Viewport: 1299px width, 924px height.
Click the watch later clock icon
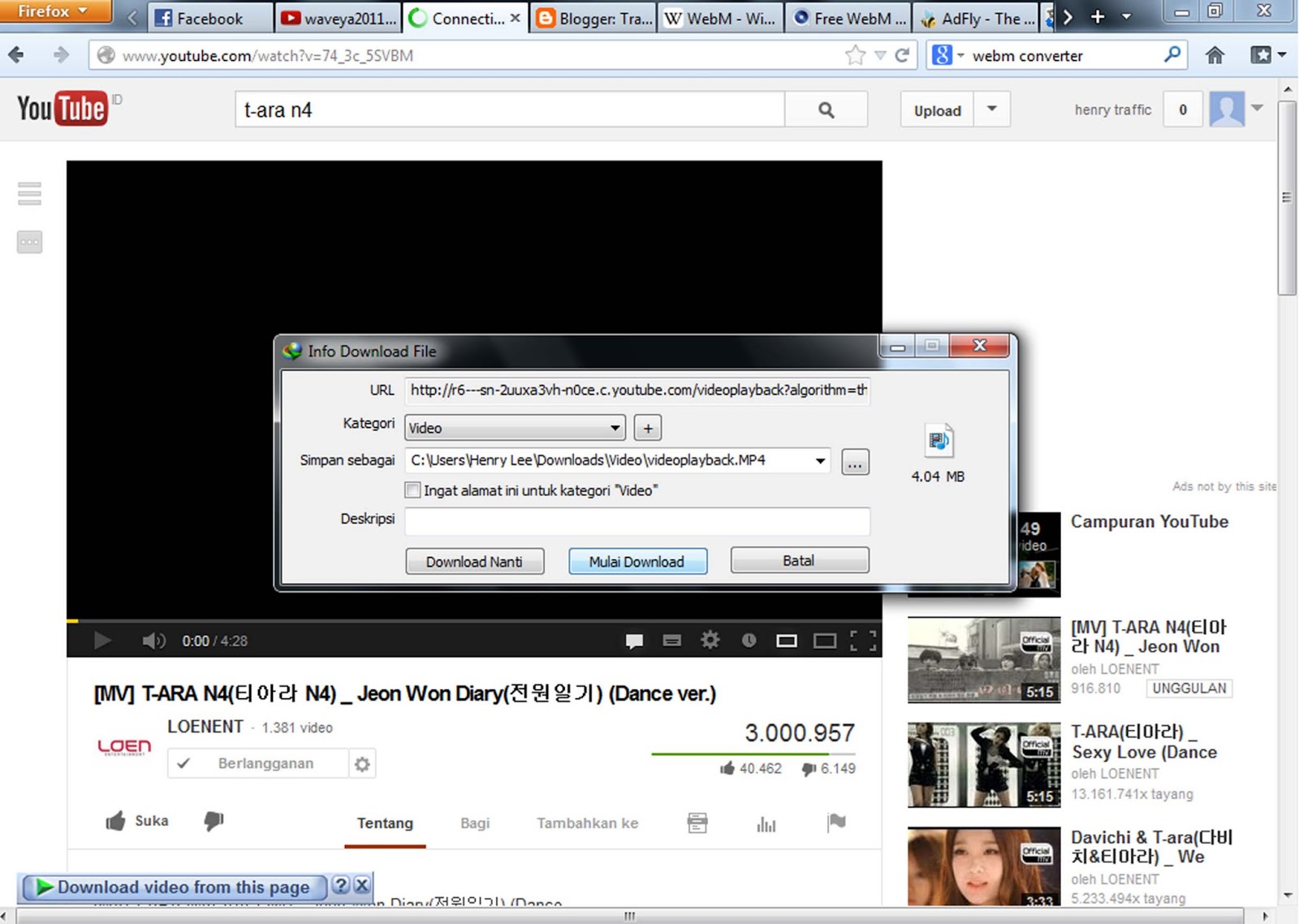click(749, 641)
